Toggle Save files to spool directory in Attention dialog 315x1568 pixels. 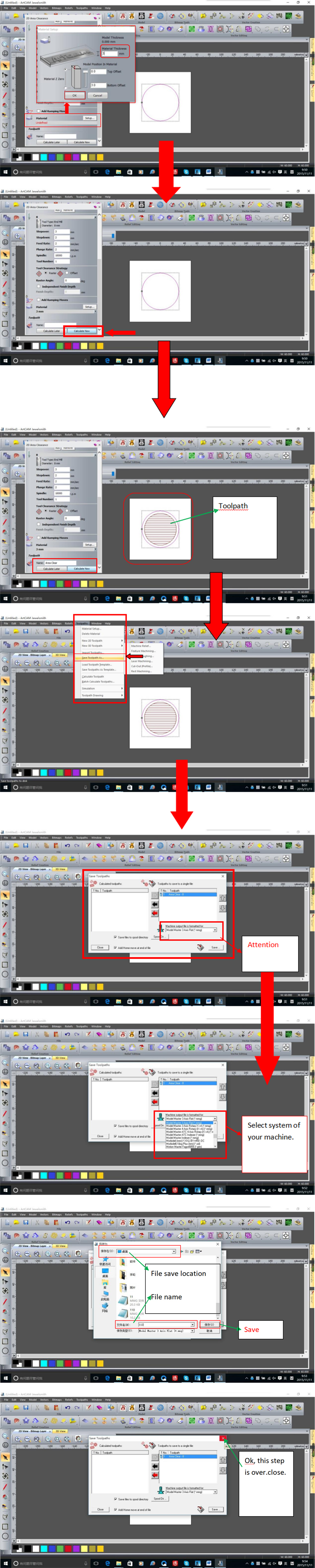tap(115, 937)
